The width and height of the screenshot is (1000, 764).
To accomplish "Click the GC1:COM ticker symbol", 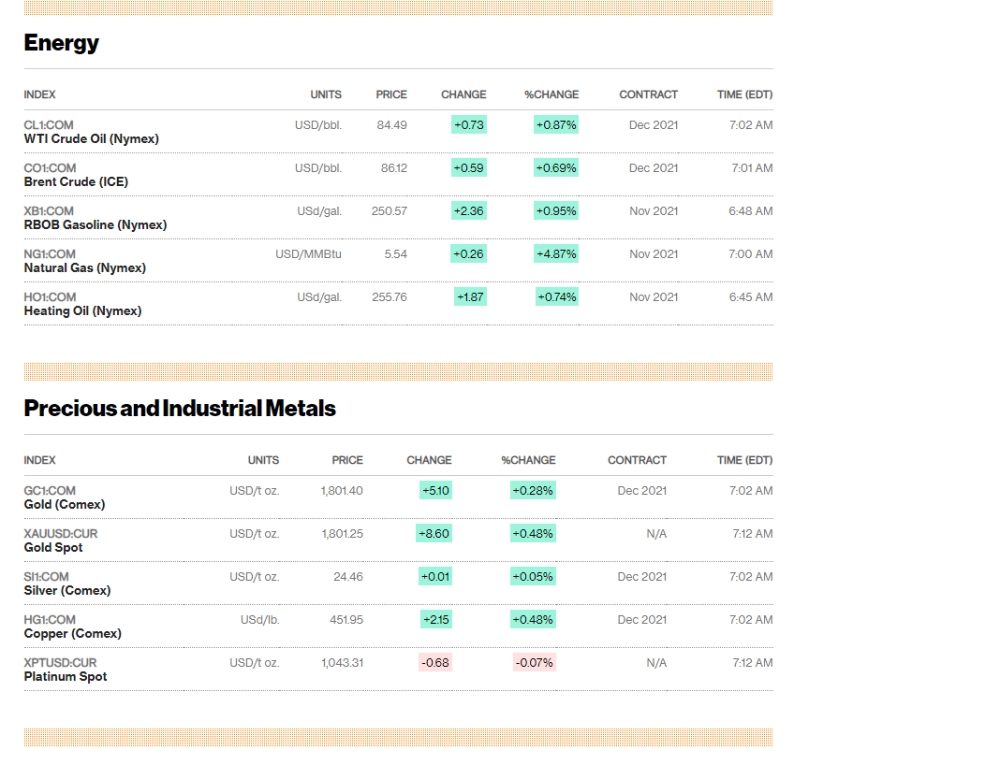I will pyautogui.click(x=49, y=490).
